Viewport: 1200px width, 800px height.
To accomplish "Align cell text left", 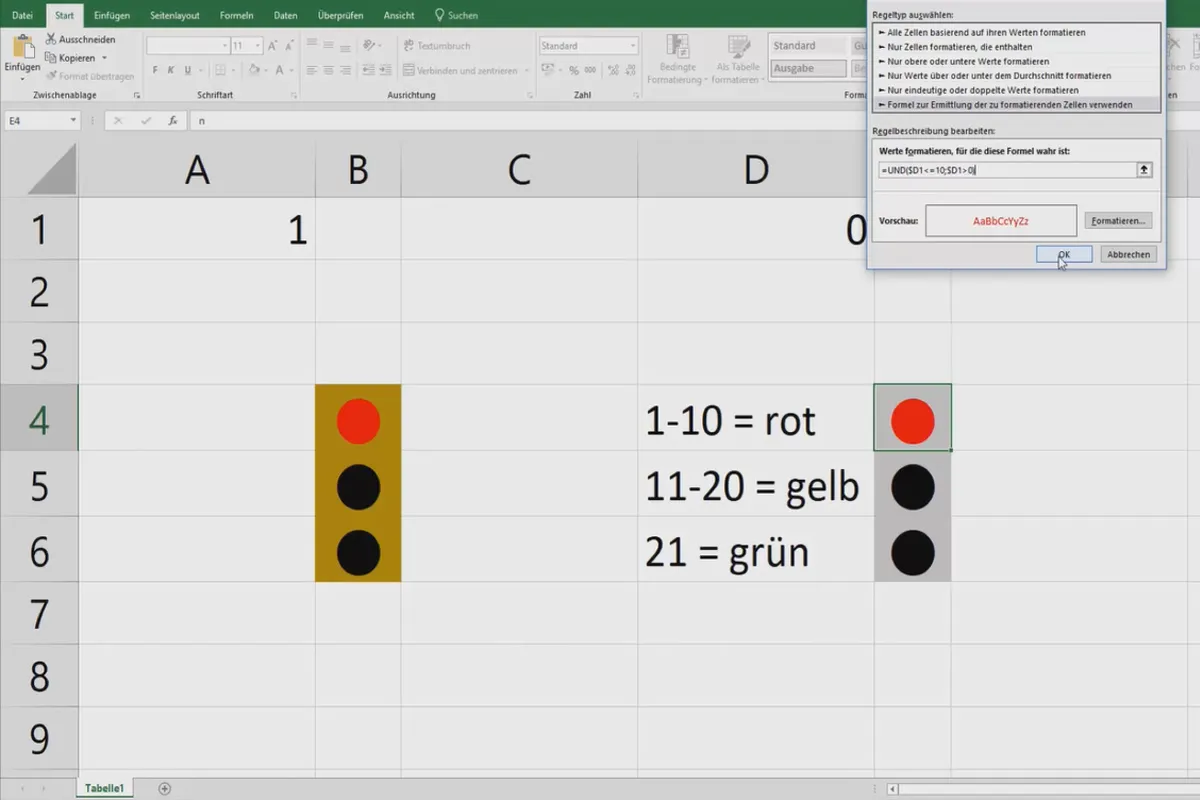I will (312, 71).
